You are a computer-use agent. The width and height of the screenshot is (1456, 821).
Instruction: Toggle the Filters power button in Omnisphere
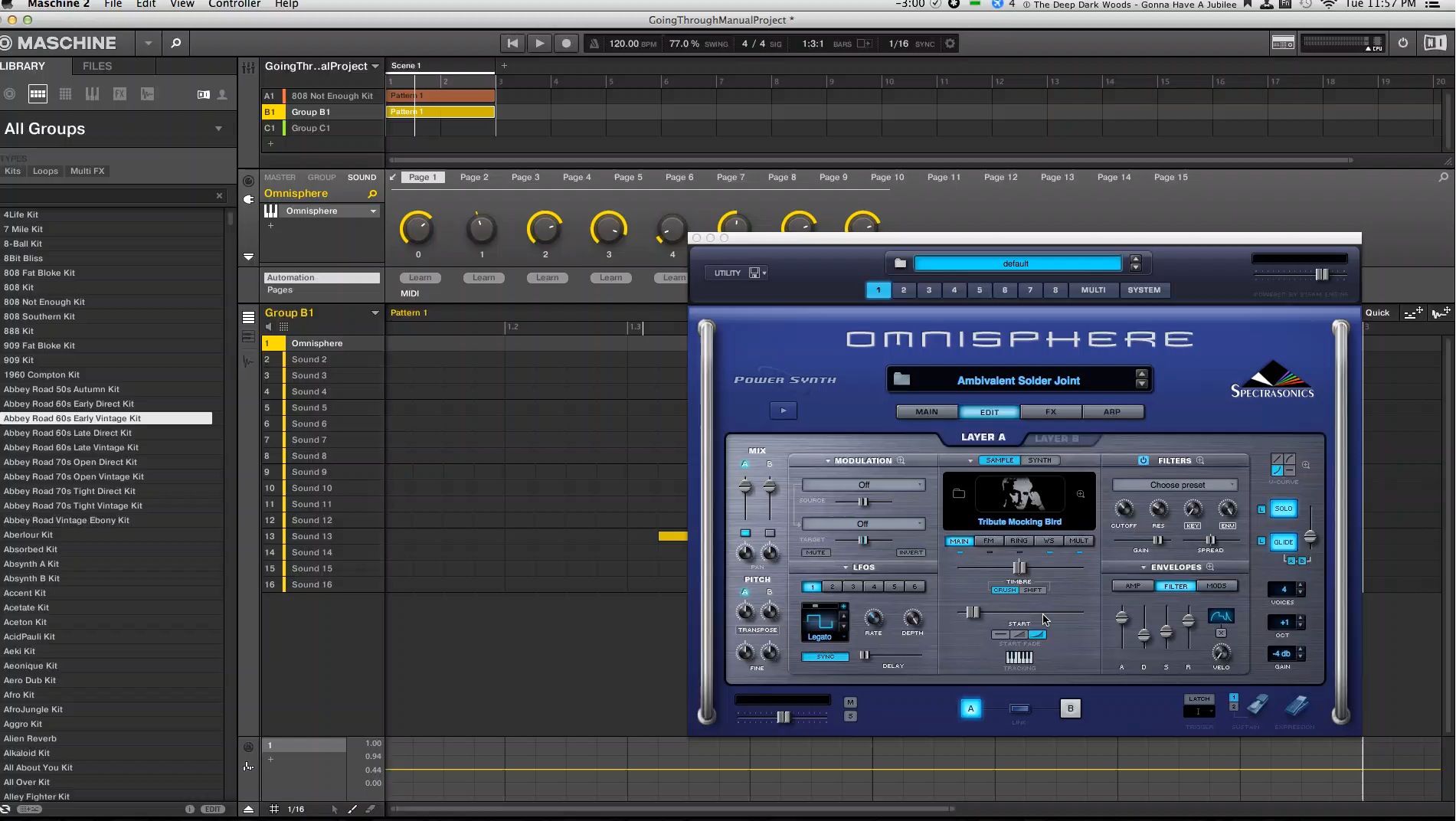tap(1144, 460)
